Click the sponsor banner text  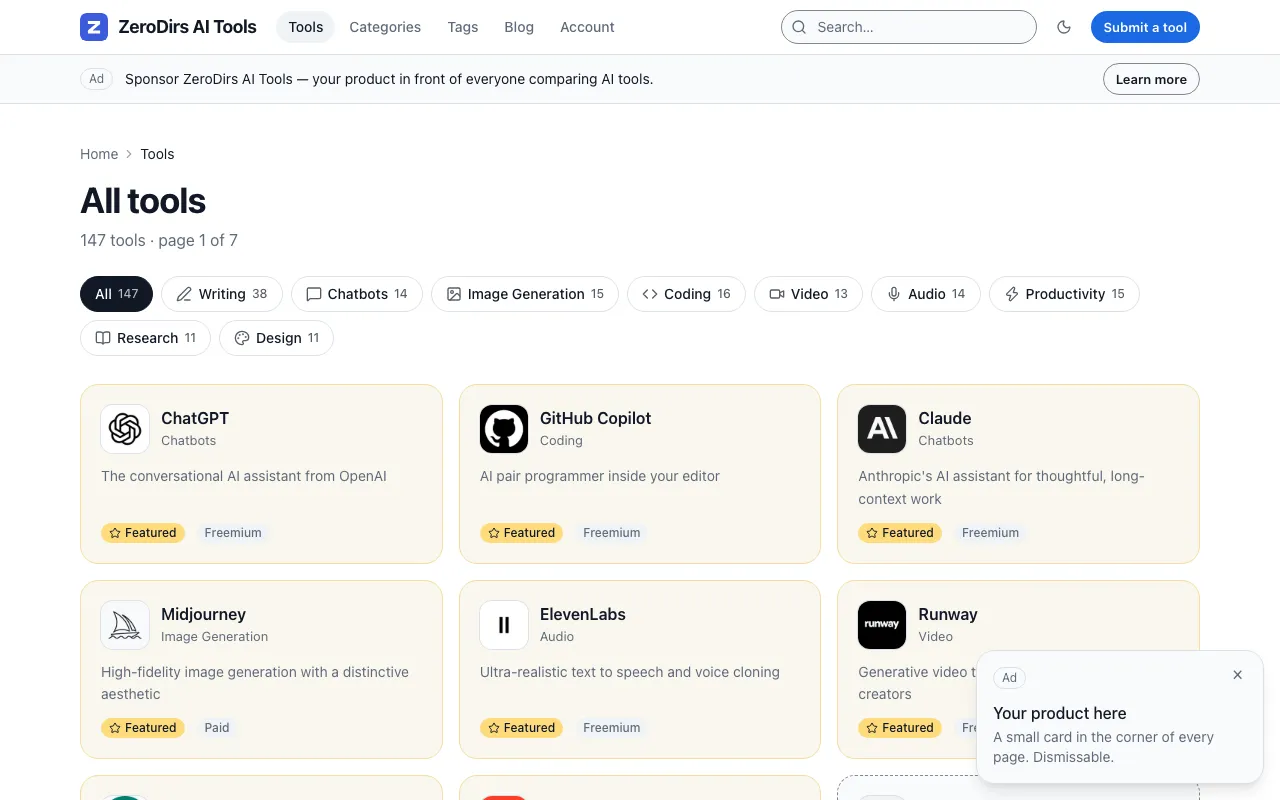click(x=389, y=79)
